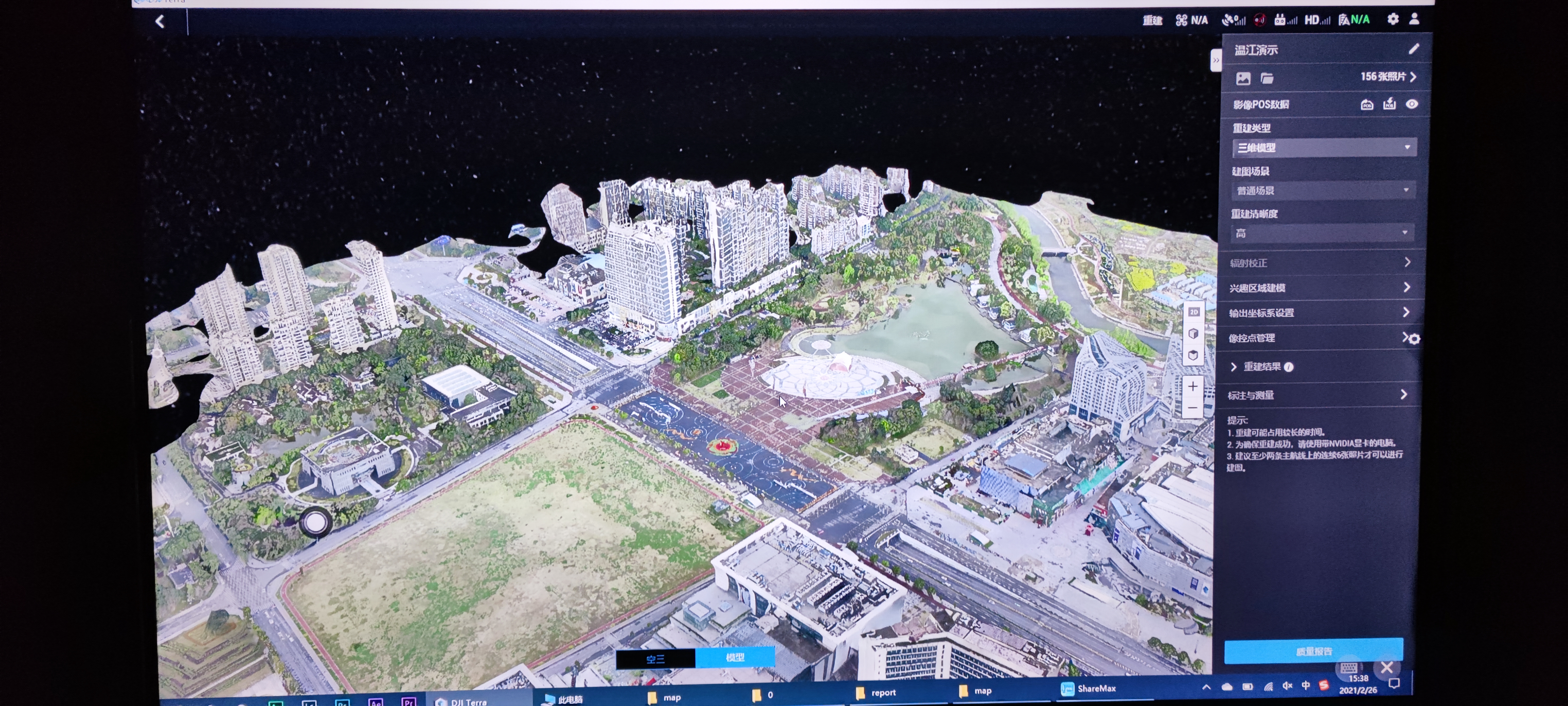The image size is (1568, 706).
Task: Click the info icon next to 重建结果
Action: 1289,367
